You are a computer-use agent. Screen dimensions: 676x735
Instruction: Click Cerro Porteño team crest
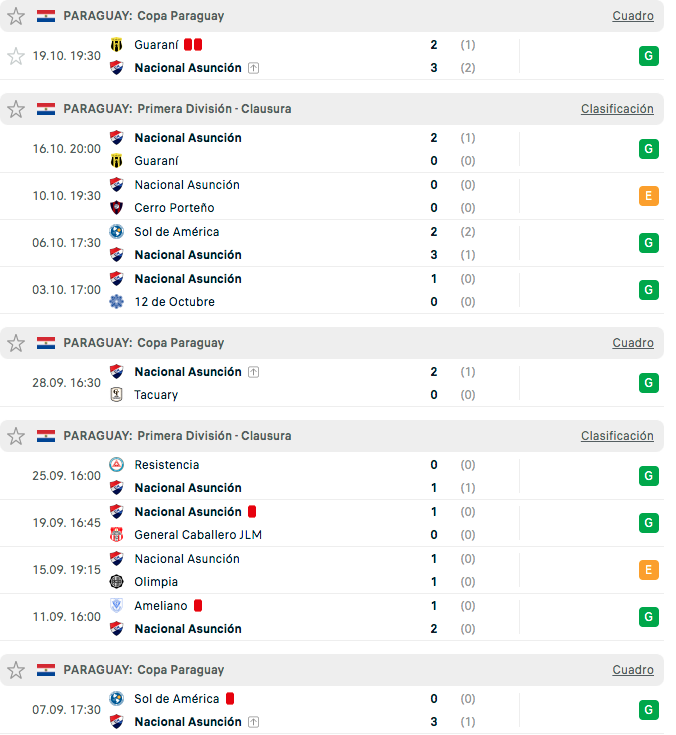coord(117,208)
